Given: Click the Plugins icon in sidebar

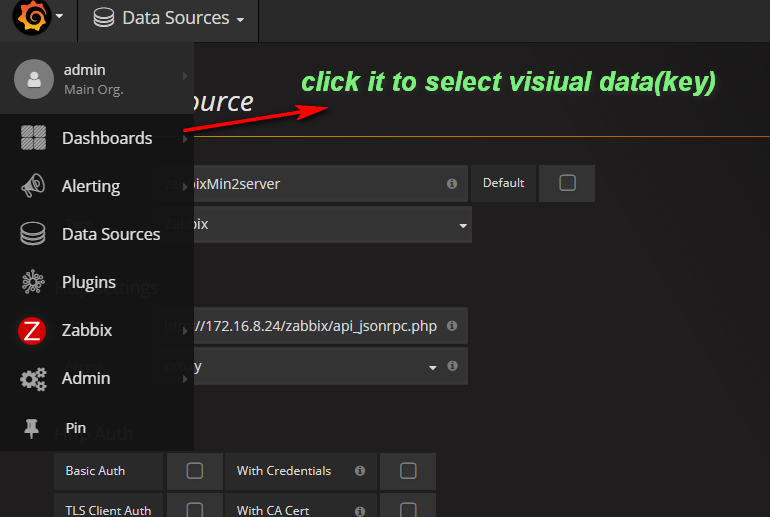Looking at the screenshot, I should point(33,282).
